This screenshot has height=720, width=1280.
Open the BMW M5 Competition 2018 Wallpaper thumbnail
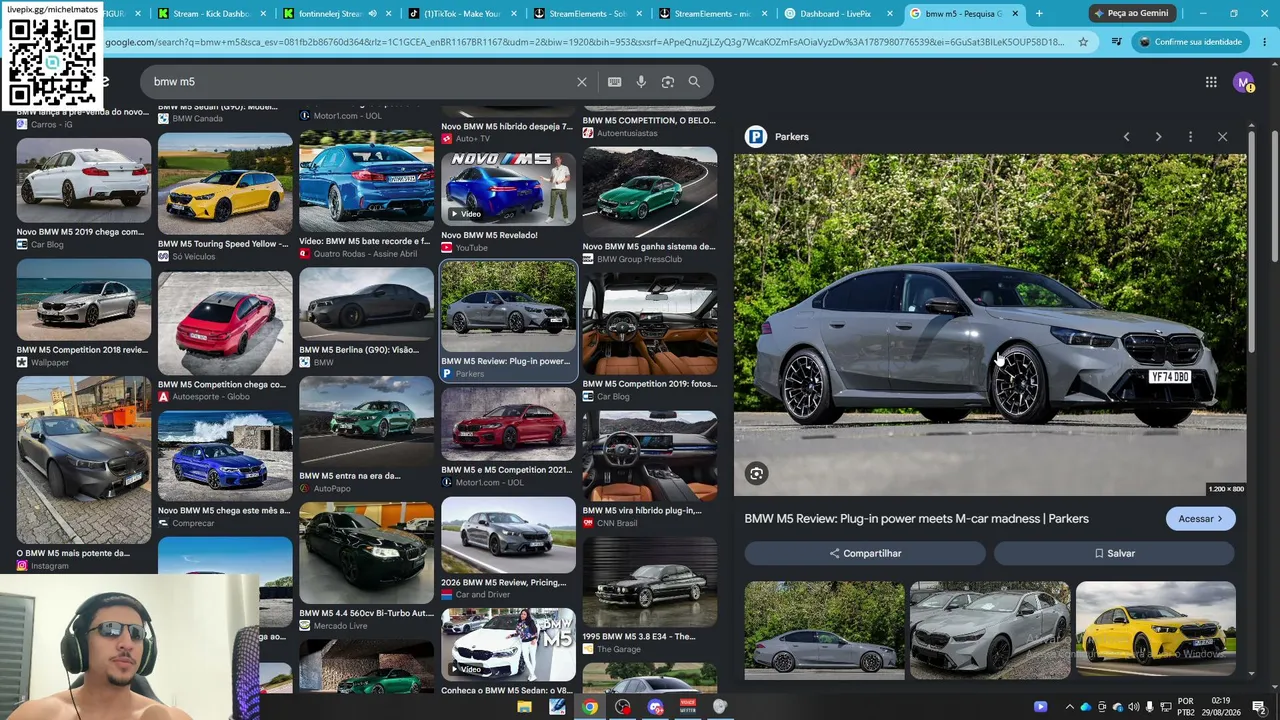[84, 300]
